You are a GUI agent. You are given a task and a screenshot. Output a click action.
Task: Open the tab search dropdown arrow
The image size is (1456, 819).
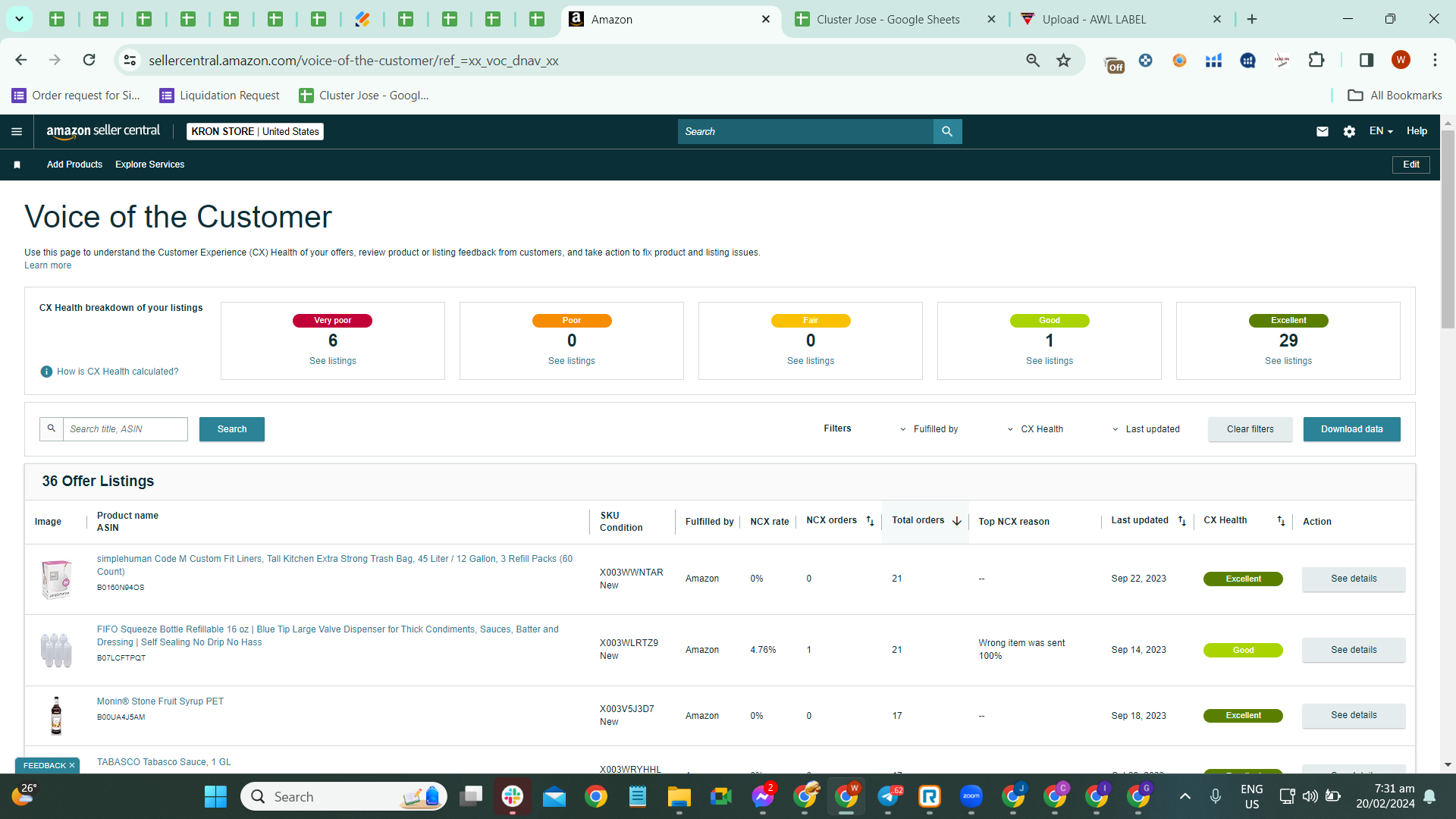point(19,19)
